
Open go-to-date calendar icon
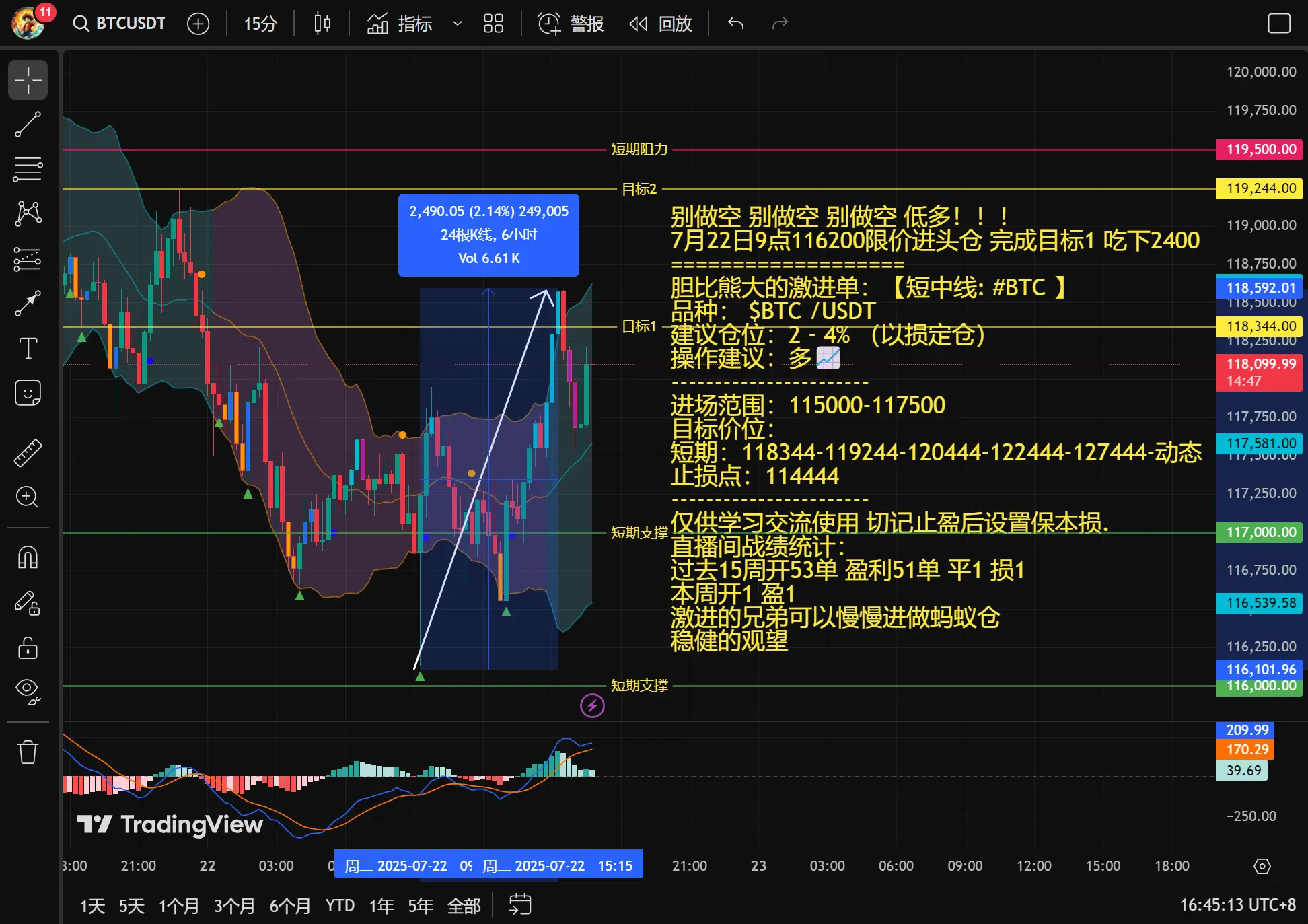pos(519,905)
